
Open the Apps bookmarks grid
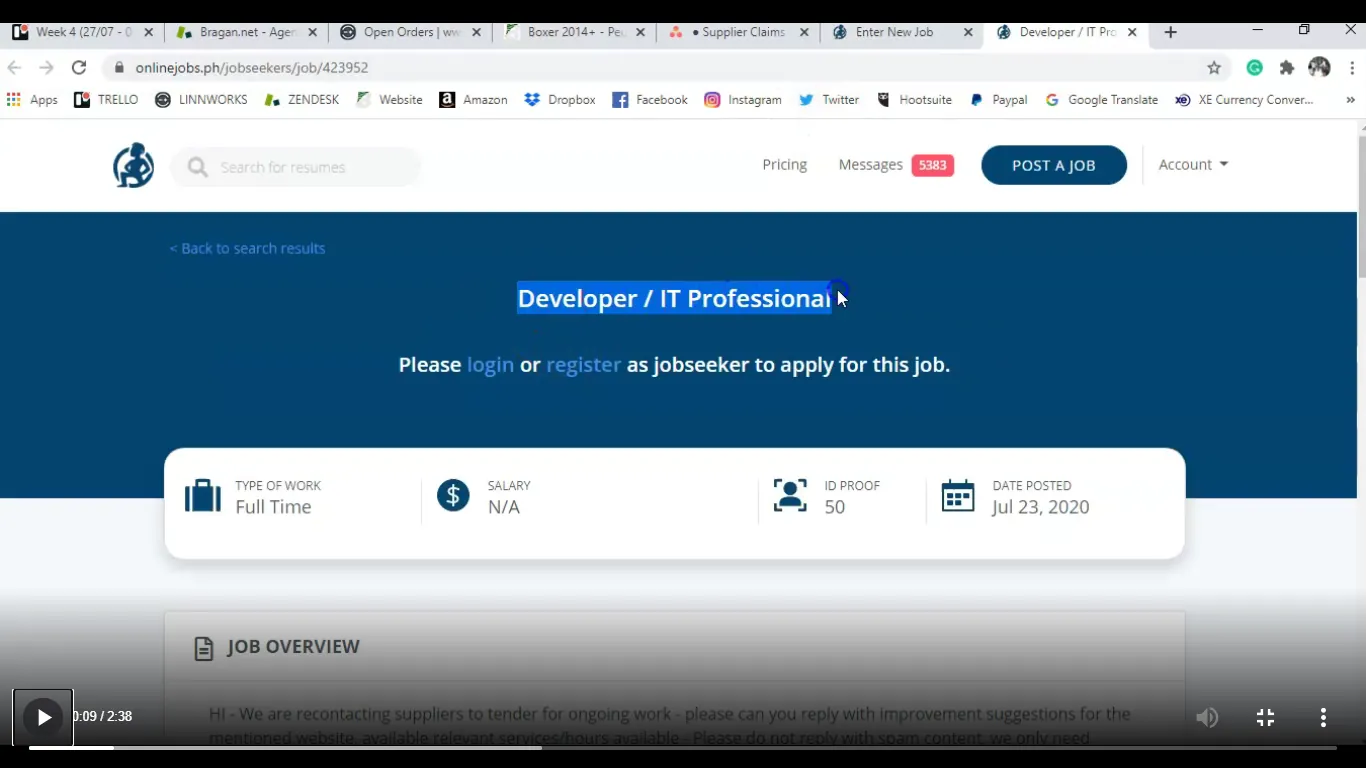[32, 100]
